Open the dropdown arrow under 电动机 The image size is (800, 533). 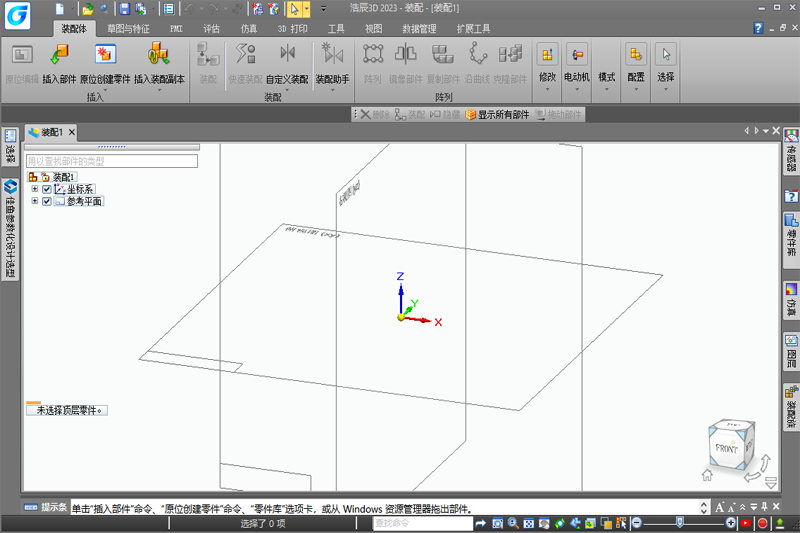pos(577,89)
